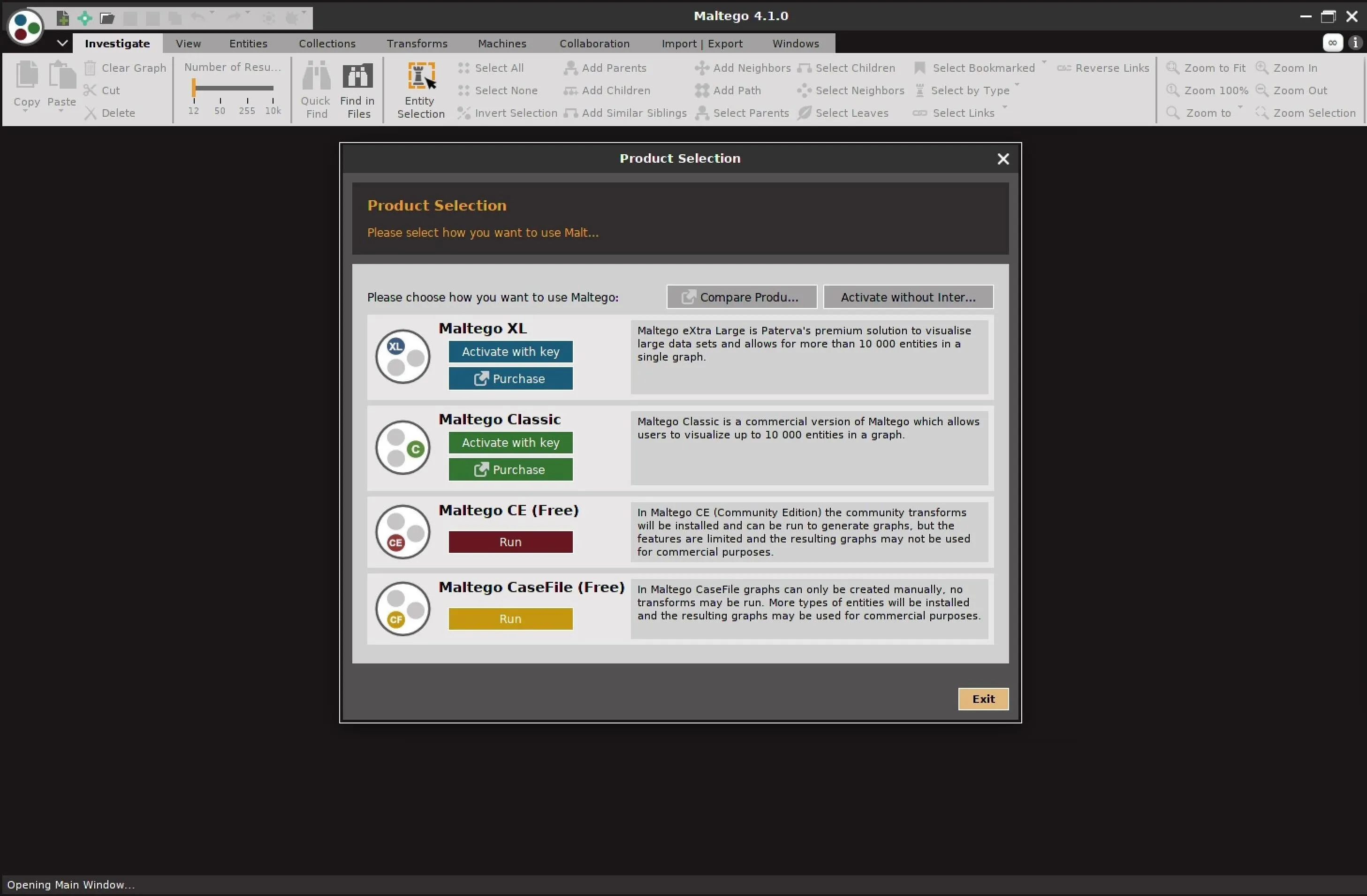Screen dimensions: 1367x896
Task: Open a graph file with folder icon
Action: (x=107, y=18)
